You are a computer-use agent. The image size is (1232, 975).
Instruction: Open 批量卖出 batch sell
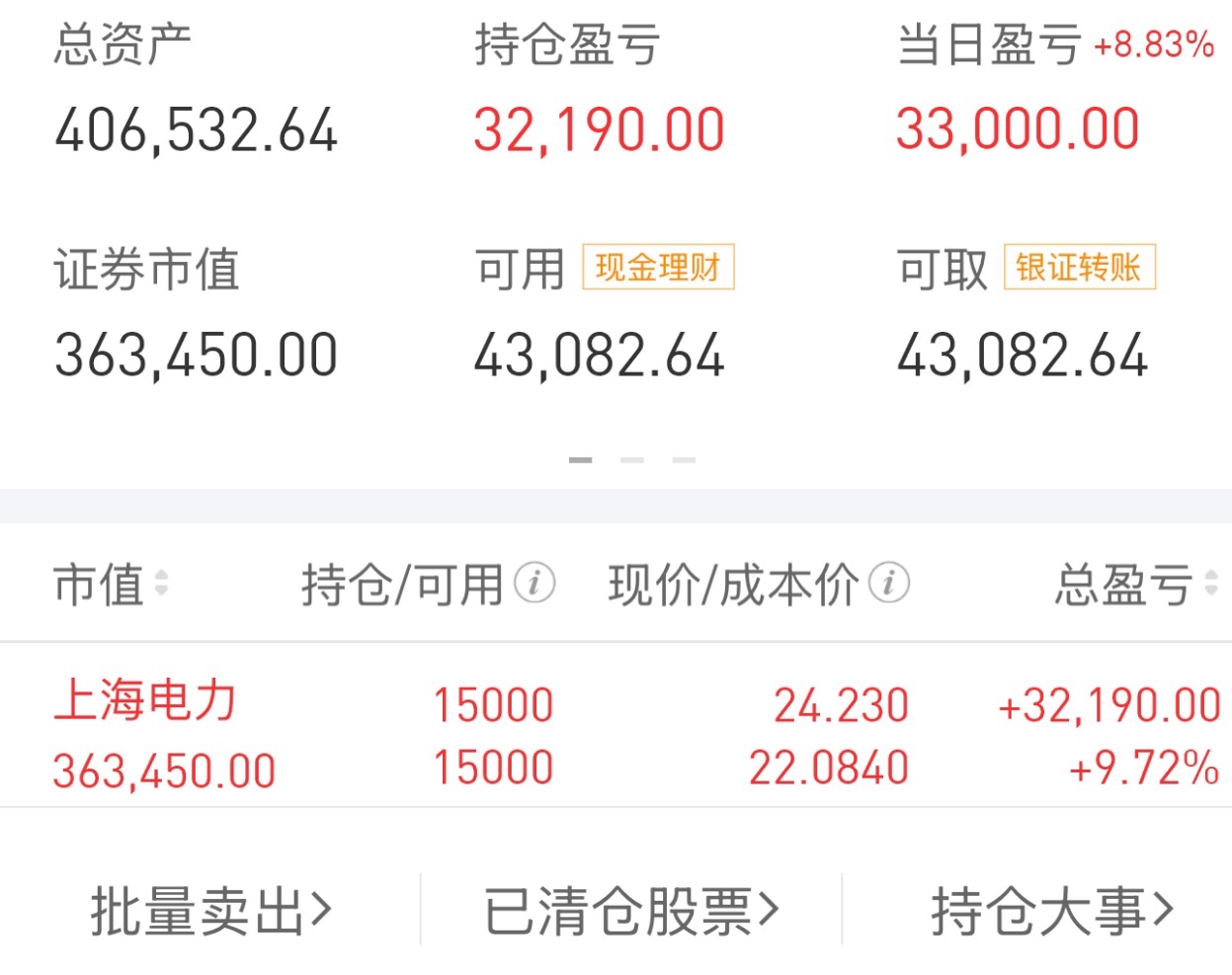(210, 910)
